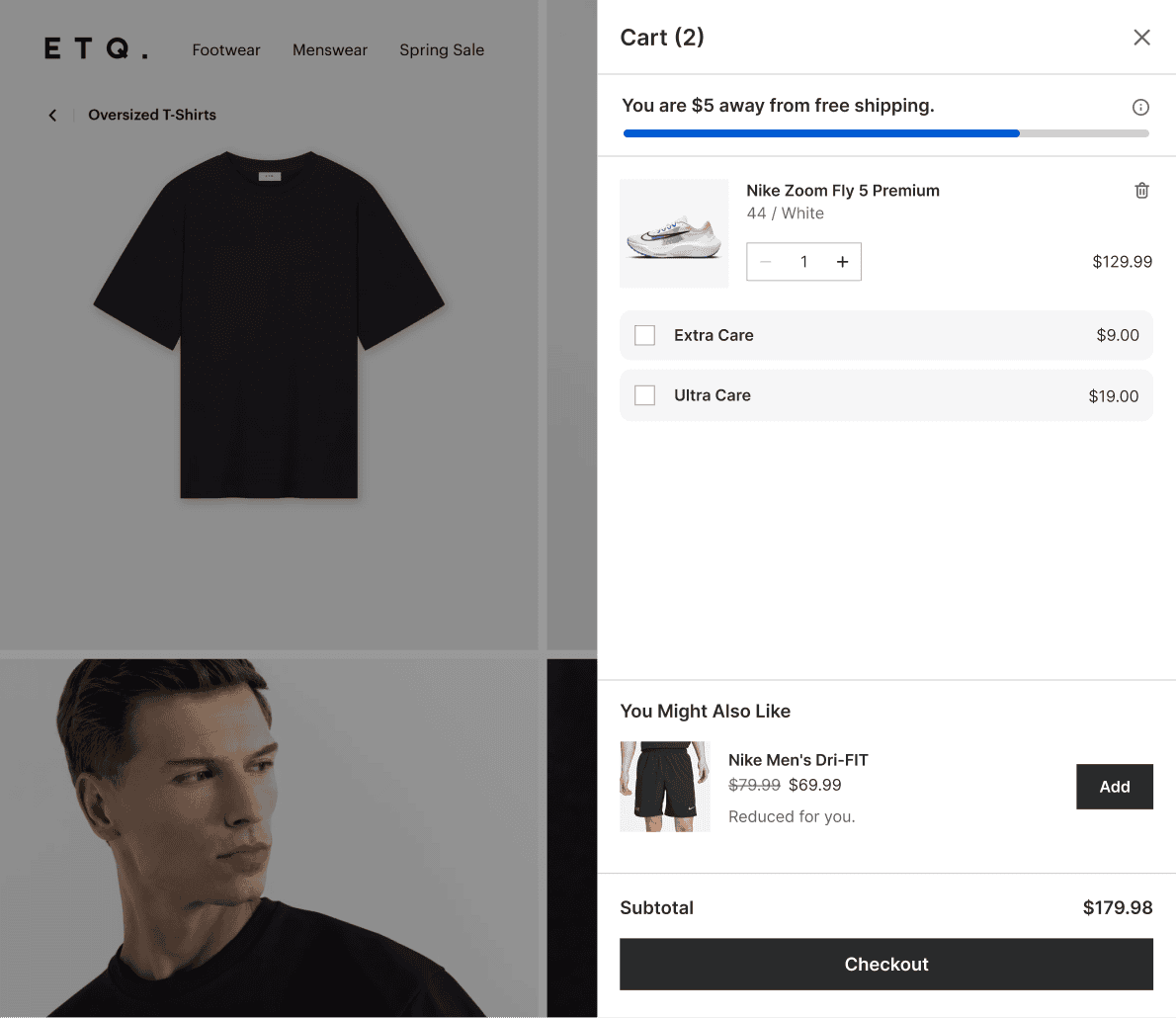Click the Checkout button
This screenshot has height=1018, width=1176.
click(885, 964)
